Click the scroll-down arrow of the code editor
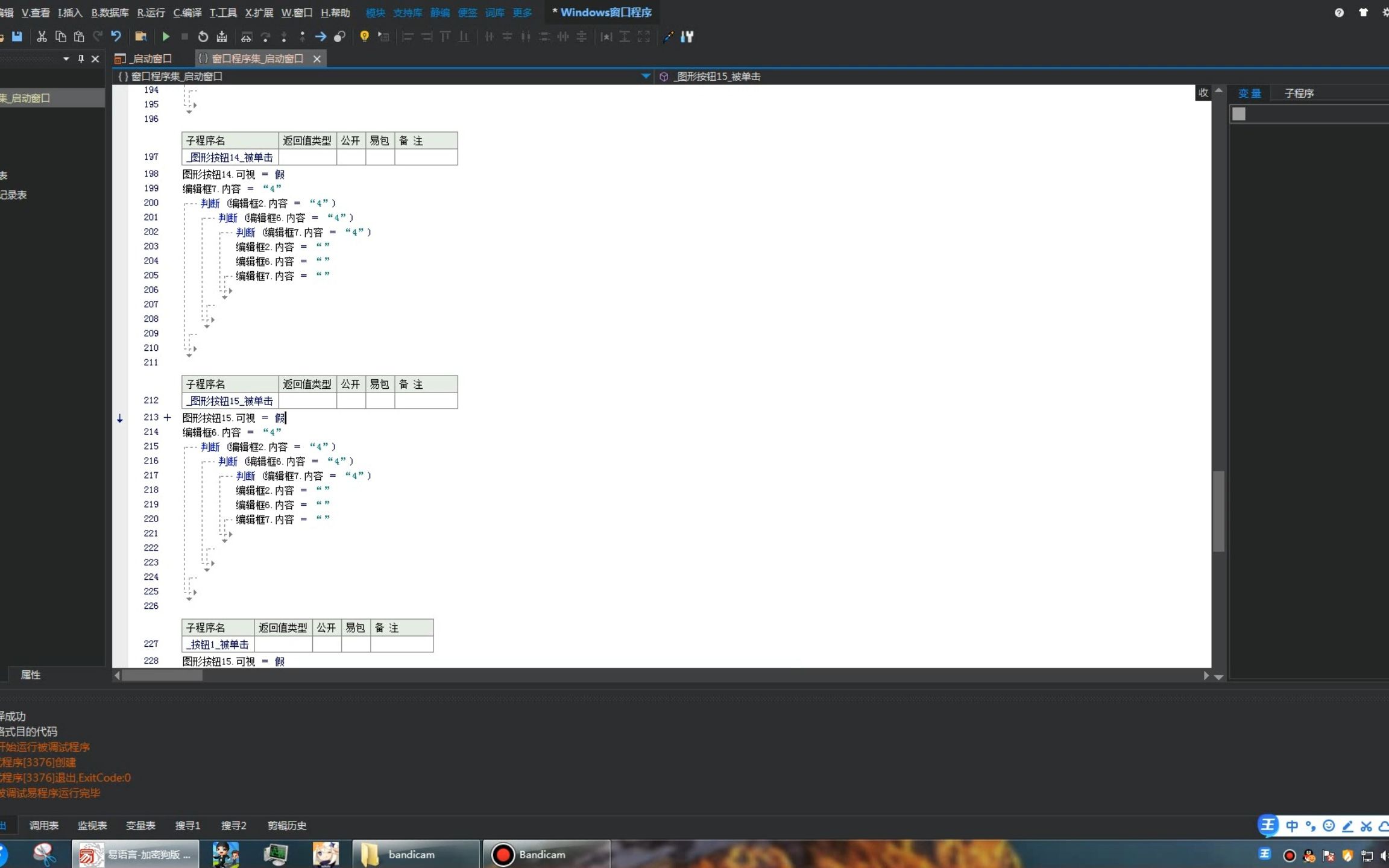The height and width of the screenshot is (868, 1389). tap(1218, 677)
